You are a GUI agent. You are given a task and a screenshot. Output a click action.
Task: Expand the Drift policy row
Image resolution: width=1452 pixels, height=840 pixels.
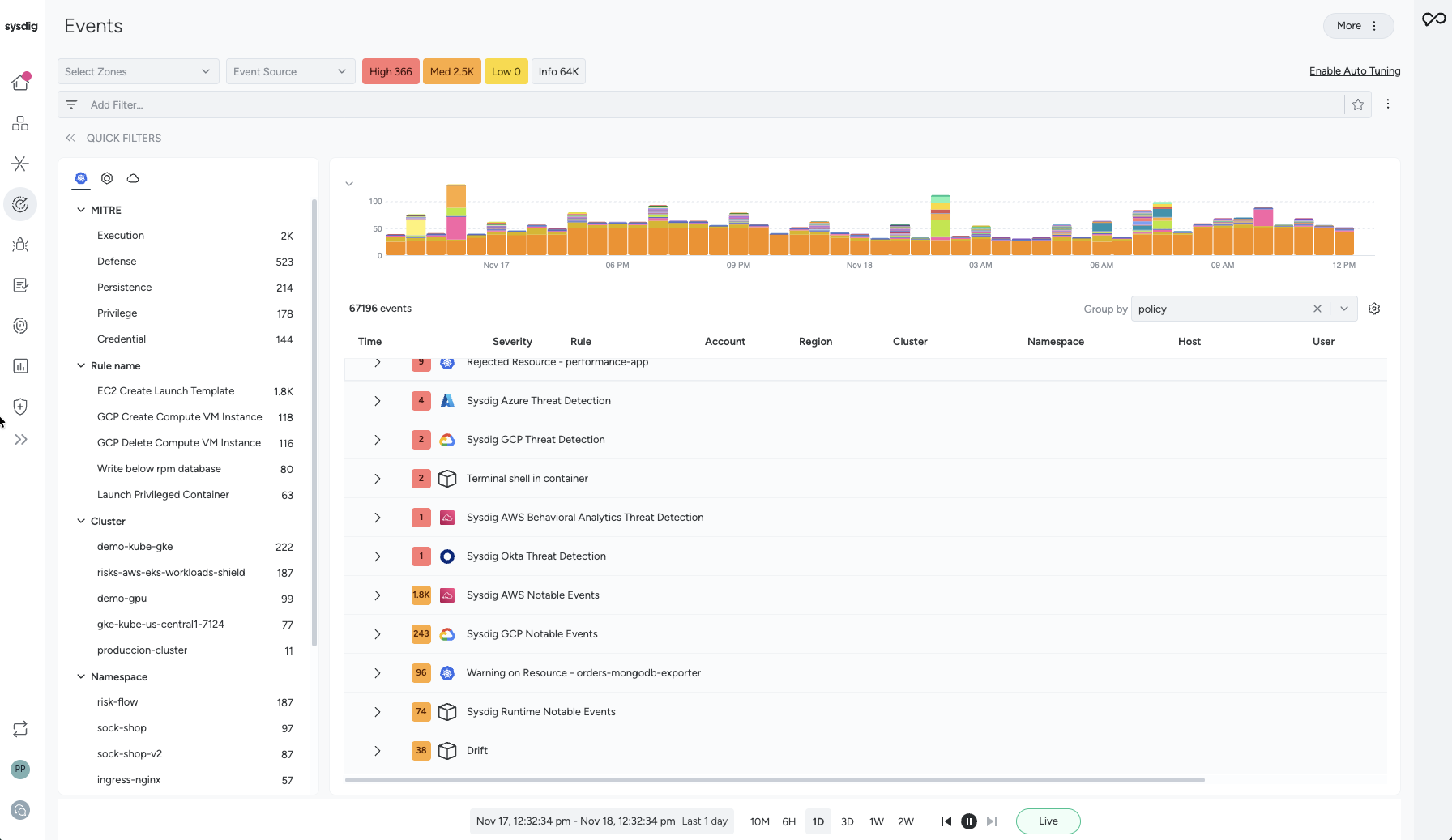tap(378, 751)
